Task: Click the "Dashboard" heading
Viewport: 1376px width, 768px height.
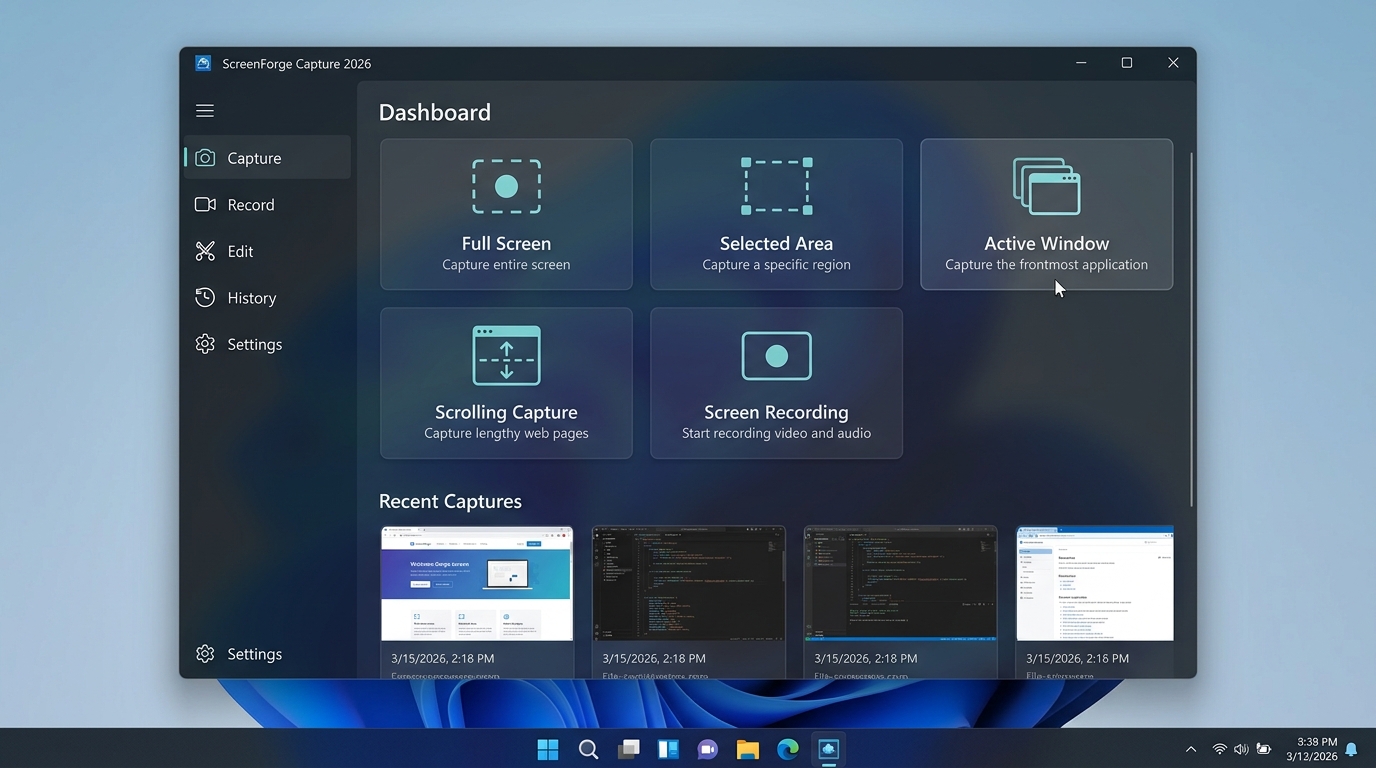Action: (435, 112)
